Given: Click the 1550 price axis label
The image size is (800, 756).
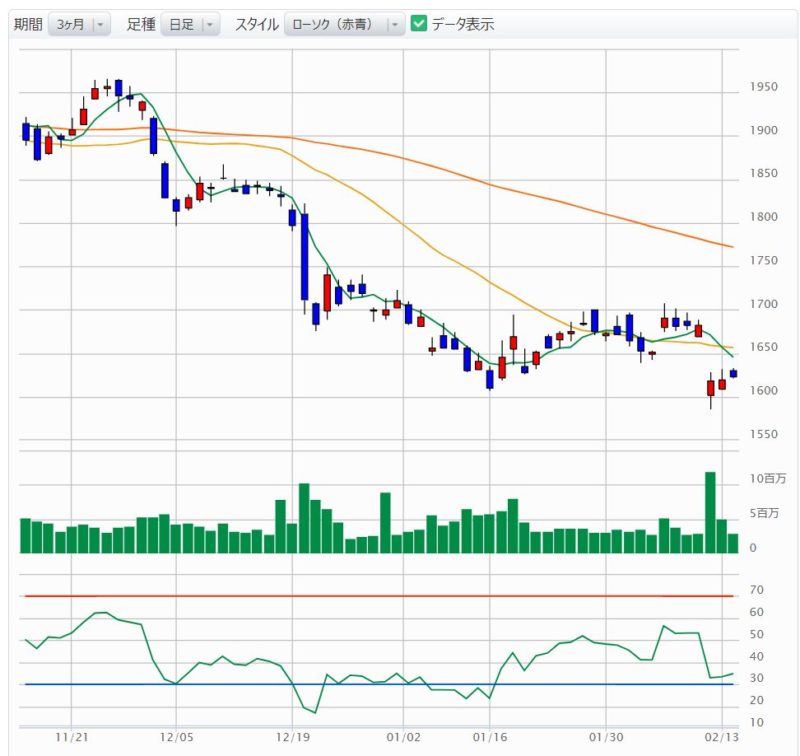Looking at the screenshot, I should pyautogui.click(x=763, y=435).
